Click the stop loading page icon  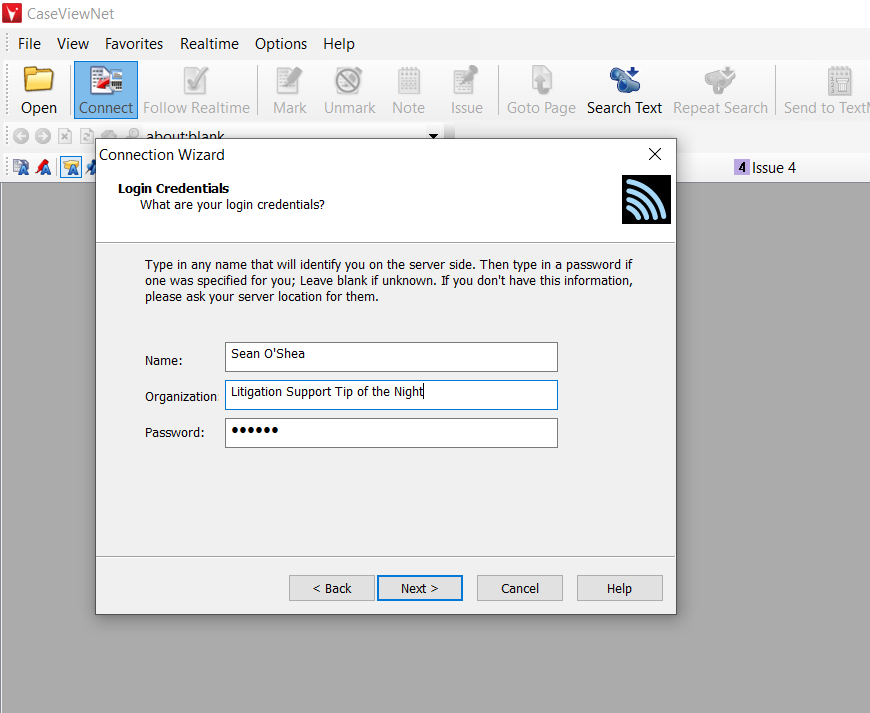coord(65,136)
